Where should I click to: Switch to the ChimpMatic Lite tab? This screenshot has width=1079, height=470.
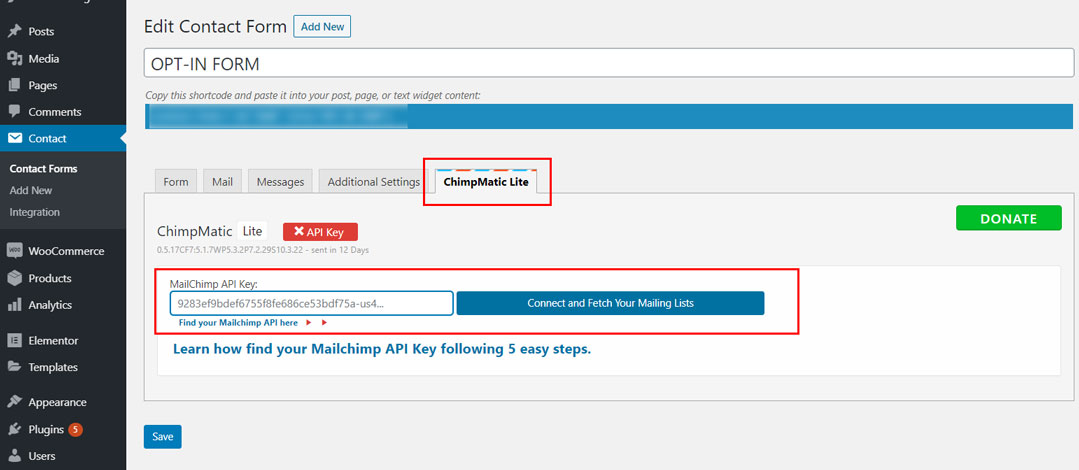486,182
